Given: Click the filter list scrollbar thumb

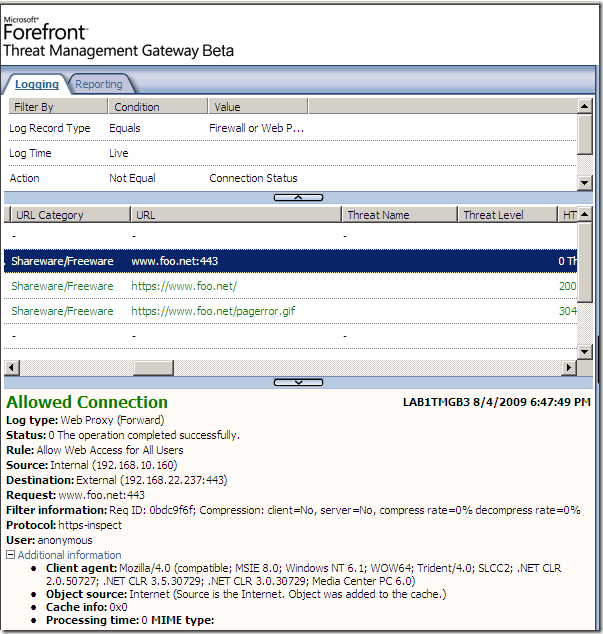Looking at the screenshot, I should pos(584,134).
